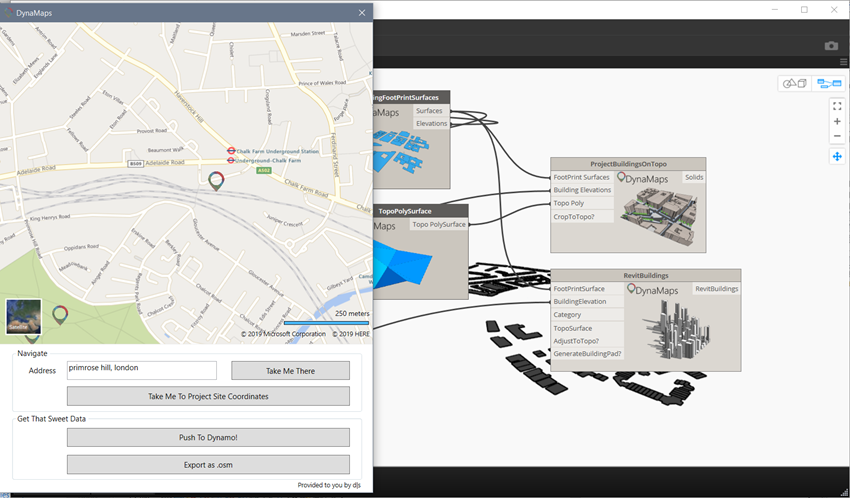Click the © 2019 Microsoft Corporation text
Screen dimensions: 850x498
coord(284,334)
